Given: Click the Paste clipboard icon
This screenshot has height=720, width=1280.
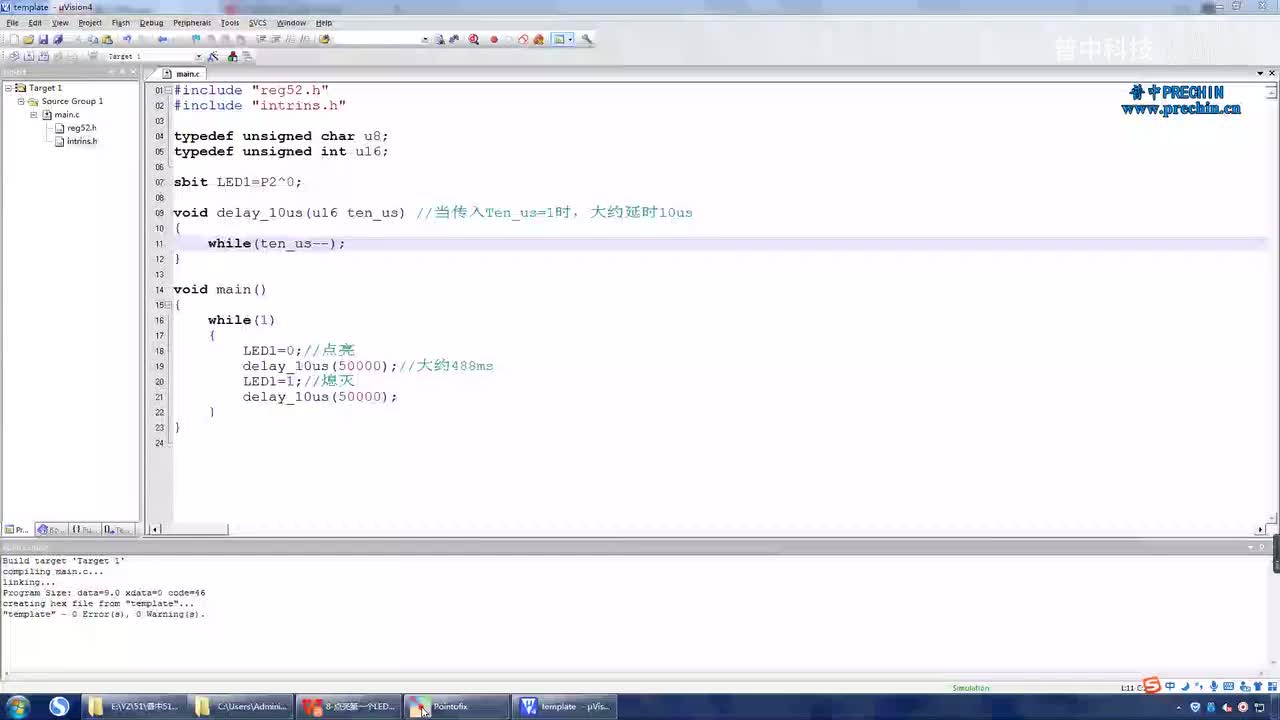Looking at the screenshot, I should coord(107,39).
